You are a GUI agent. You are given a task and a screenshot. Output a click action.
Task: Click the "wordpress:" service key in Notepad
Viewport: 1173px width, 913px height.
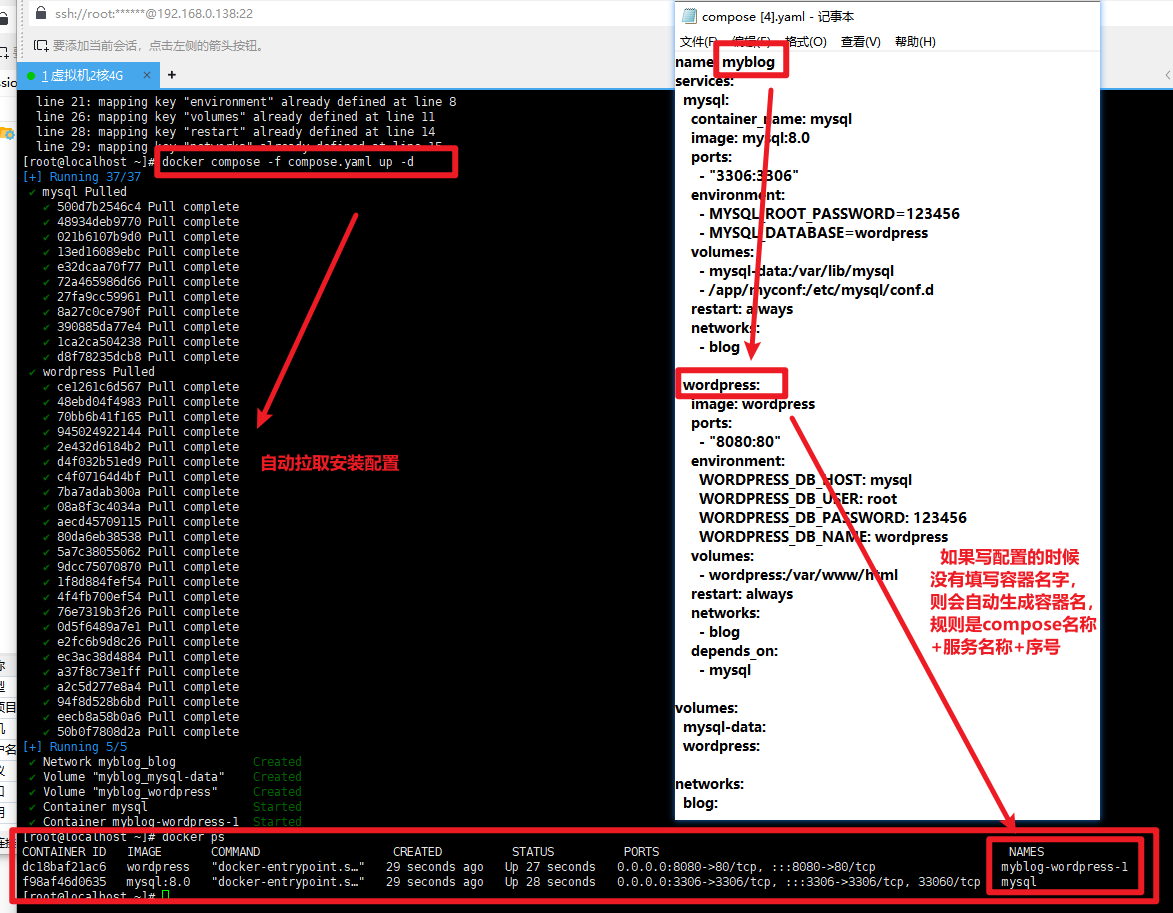click(x=721, y=385)
